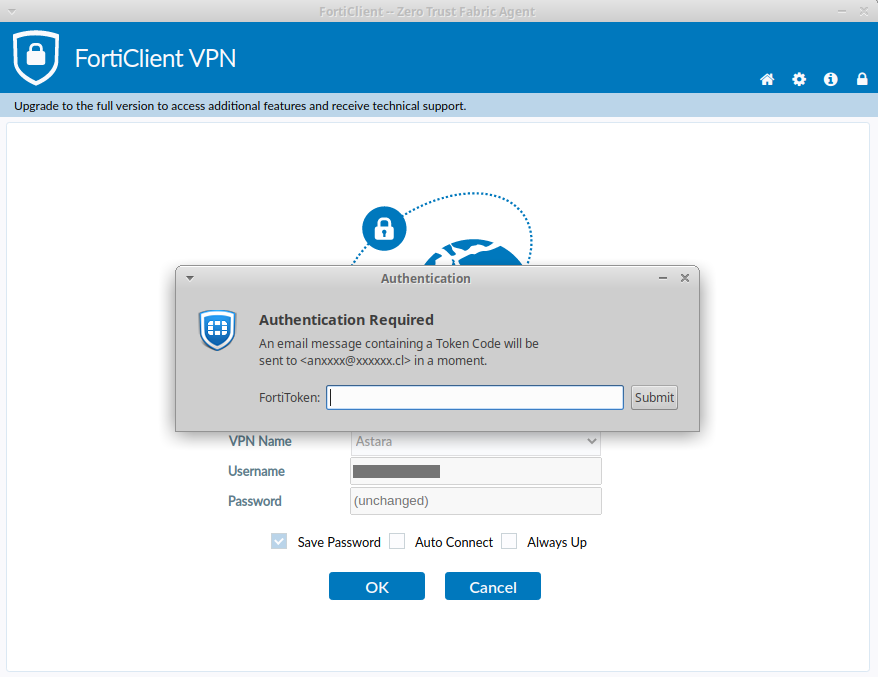This screenshot has height=677, width=878.
Task: Click the Password field showing (unchanged)
Action: tap(476, 501)
